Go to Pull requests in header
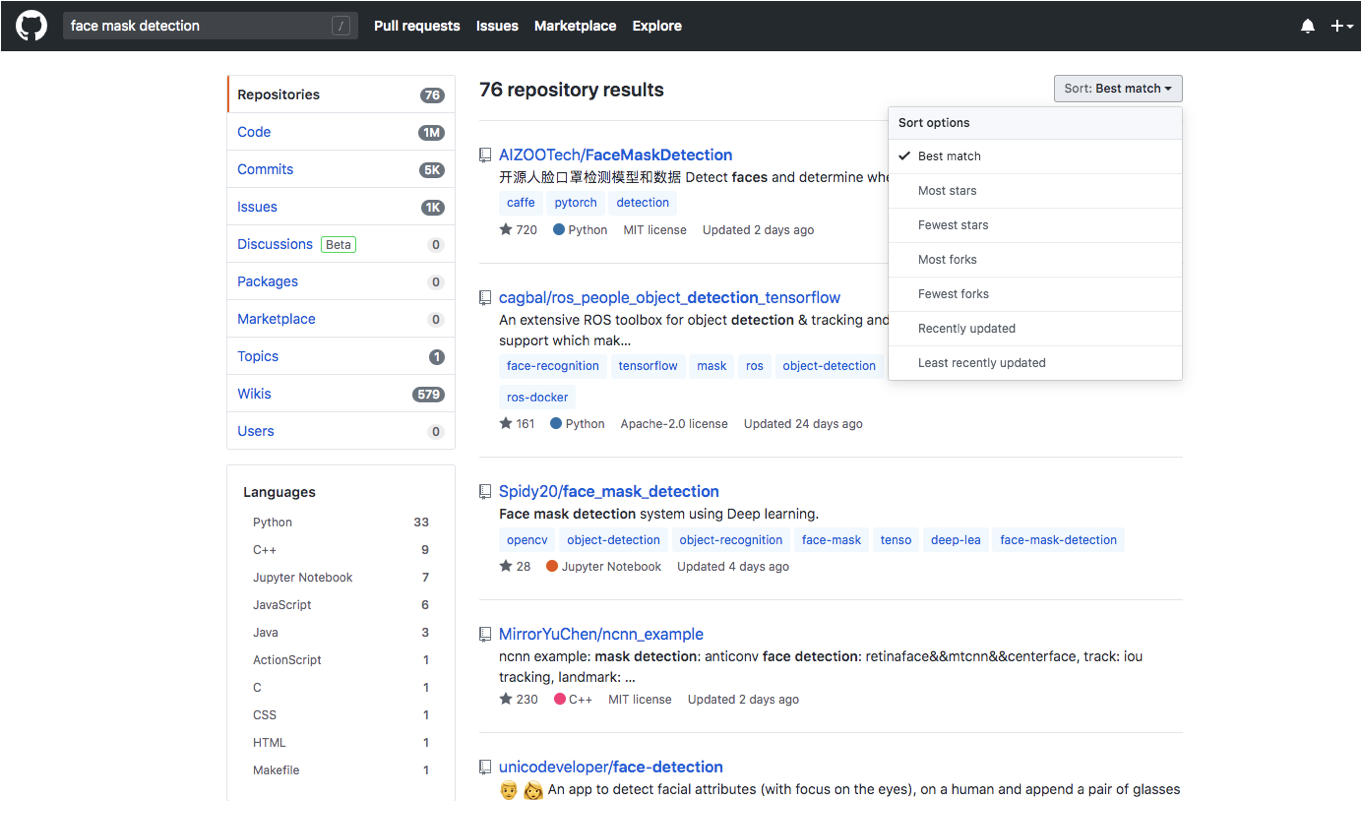 417,26
